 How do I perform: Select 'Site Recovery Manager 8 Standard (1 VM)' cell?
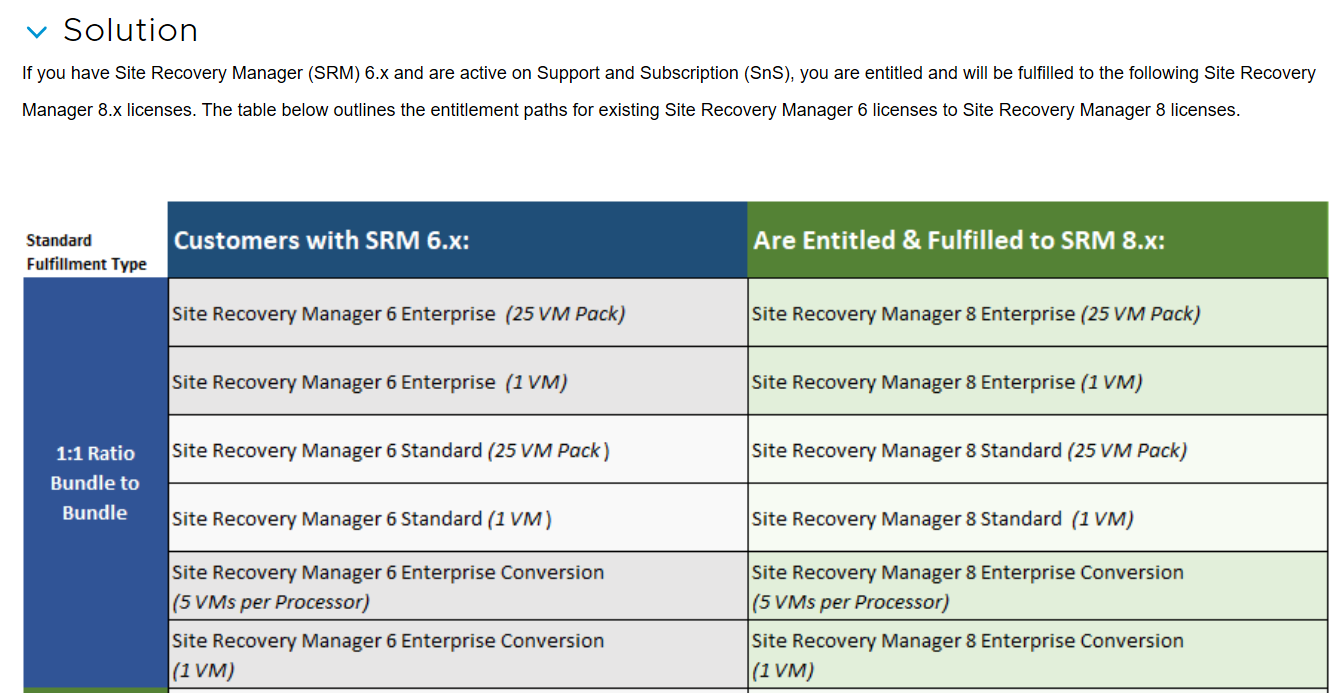pos(1038,518)
